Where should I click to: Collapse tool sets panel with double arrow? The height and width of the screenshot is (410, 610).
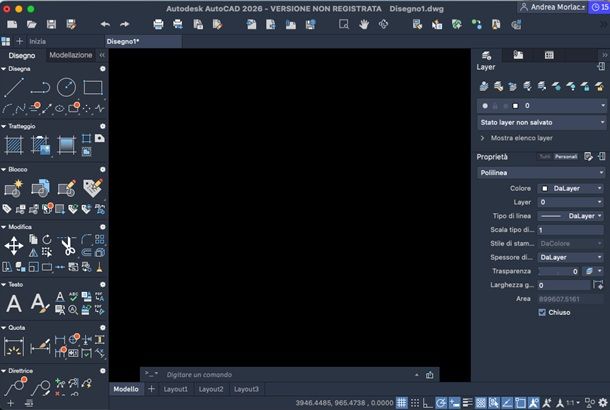[x=102, y=55]
